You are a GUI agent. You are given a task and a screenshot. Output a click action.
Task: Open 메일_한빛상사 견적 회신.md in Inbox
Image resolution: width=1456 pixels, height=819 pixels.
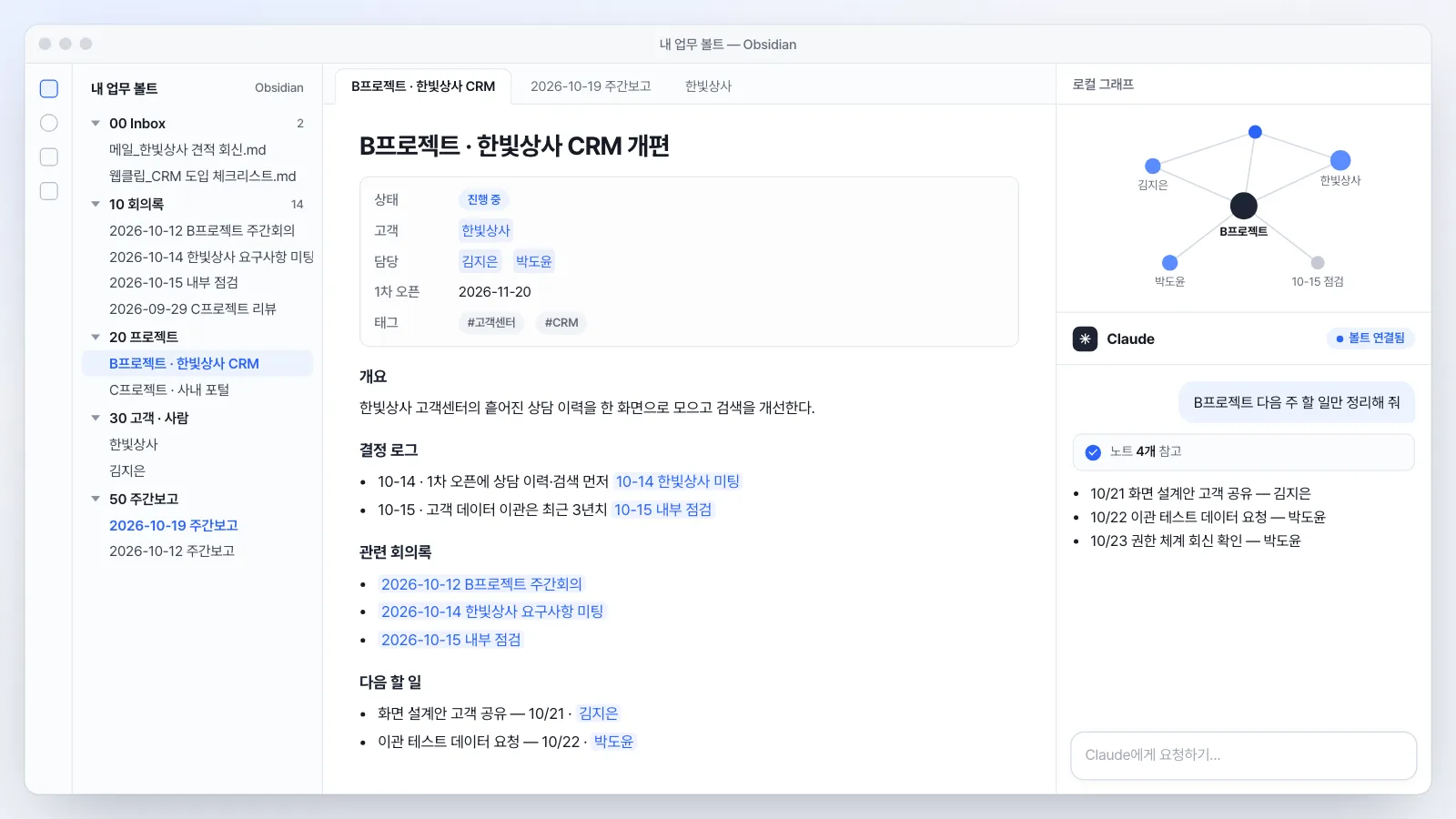pos(197,150)
